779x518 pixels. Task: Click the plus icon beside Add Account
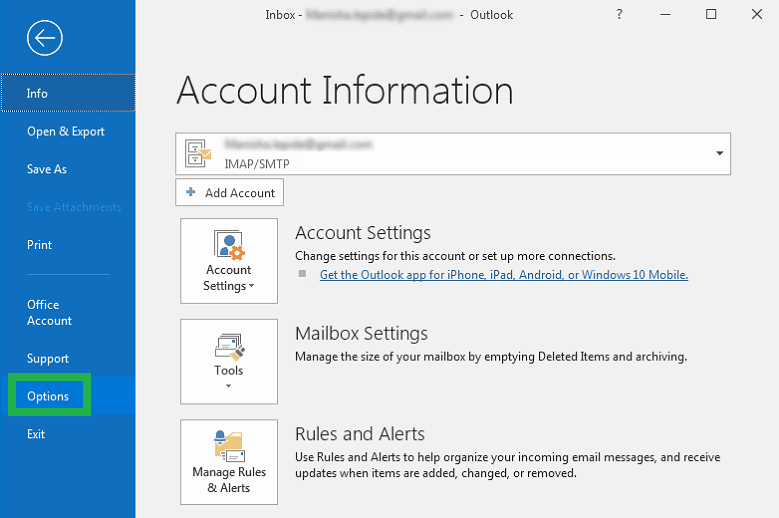191,192
